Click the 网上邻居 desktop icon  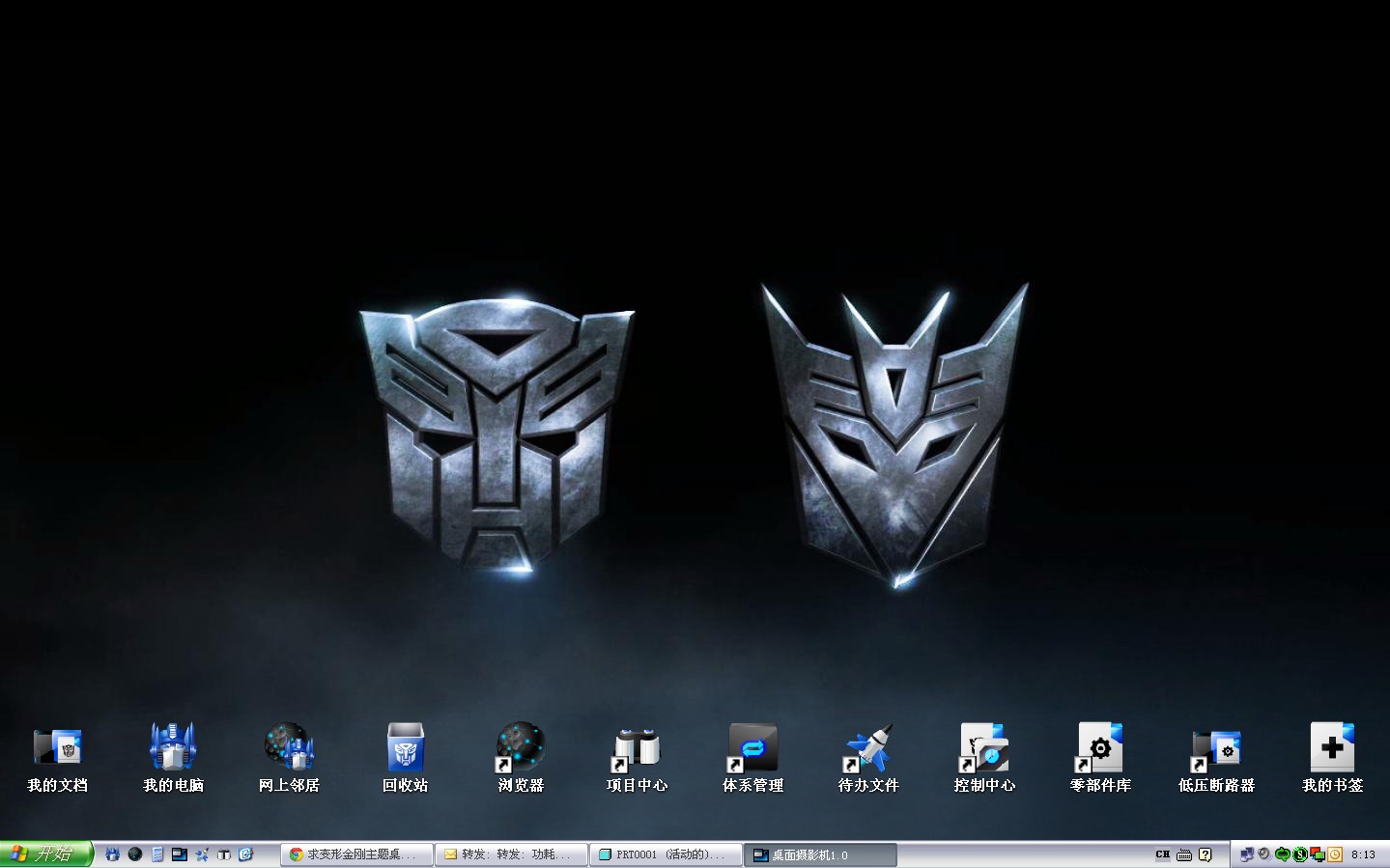coord(289,748)
